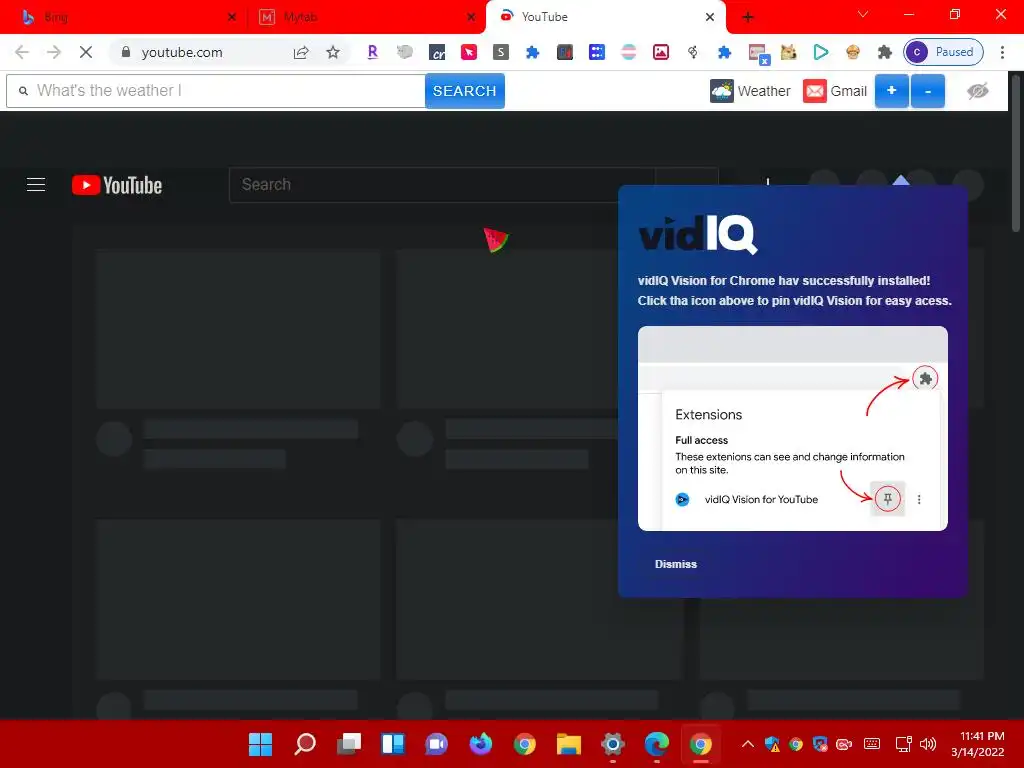The image size is (1024, 768).
Task: Open Chrome's three-dot menu
Action: tap(1002, 52)
